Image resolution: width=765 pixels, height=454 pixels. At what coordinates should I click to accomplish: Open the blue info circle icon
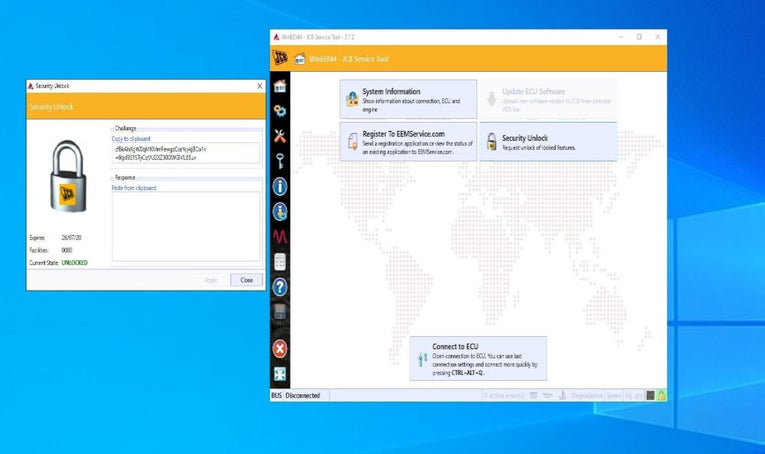pyautogui.click(x=280, y=186)
